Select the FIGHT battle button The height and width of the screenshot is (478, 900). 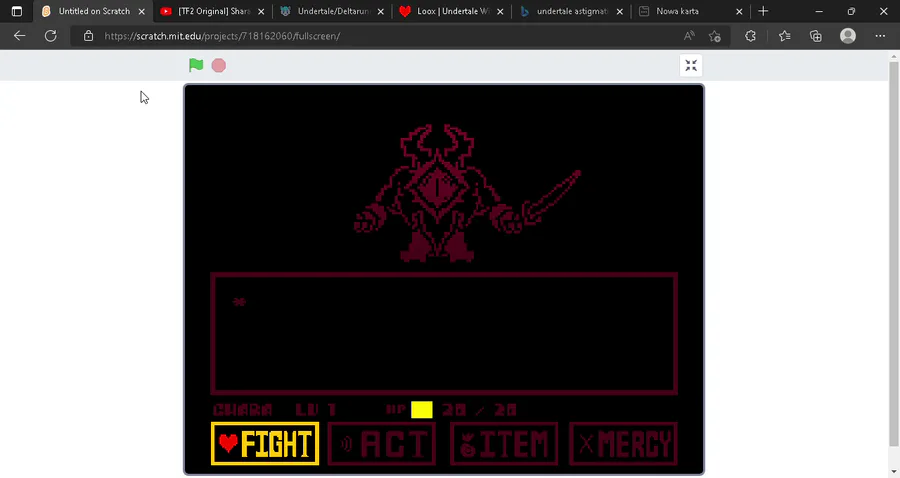pyautogui.click(x=265, y=444)
